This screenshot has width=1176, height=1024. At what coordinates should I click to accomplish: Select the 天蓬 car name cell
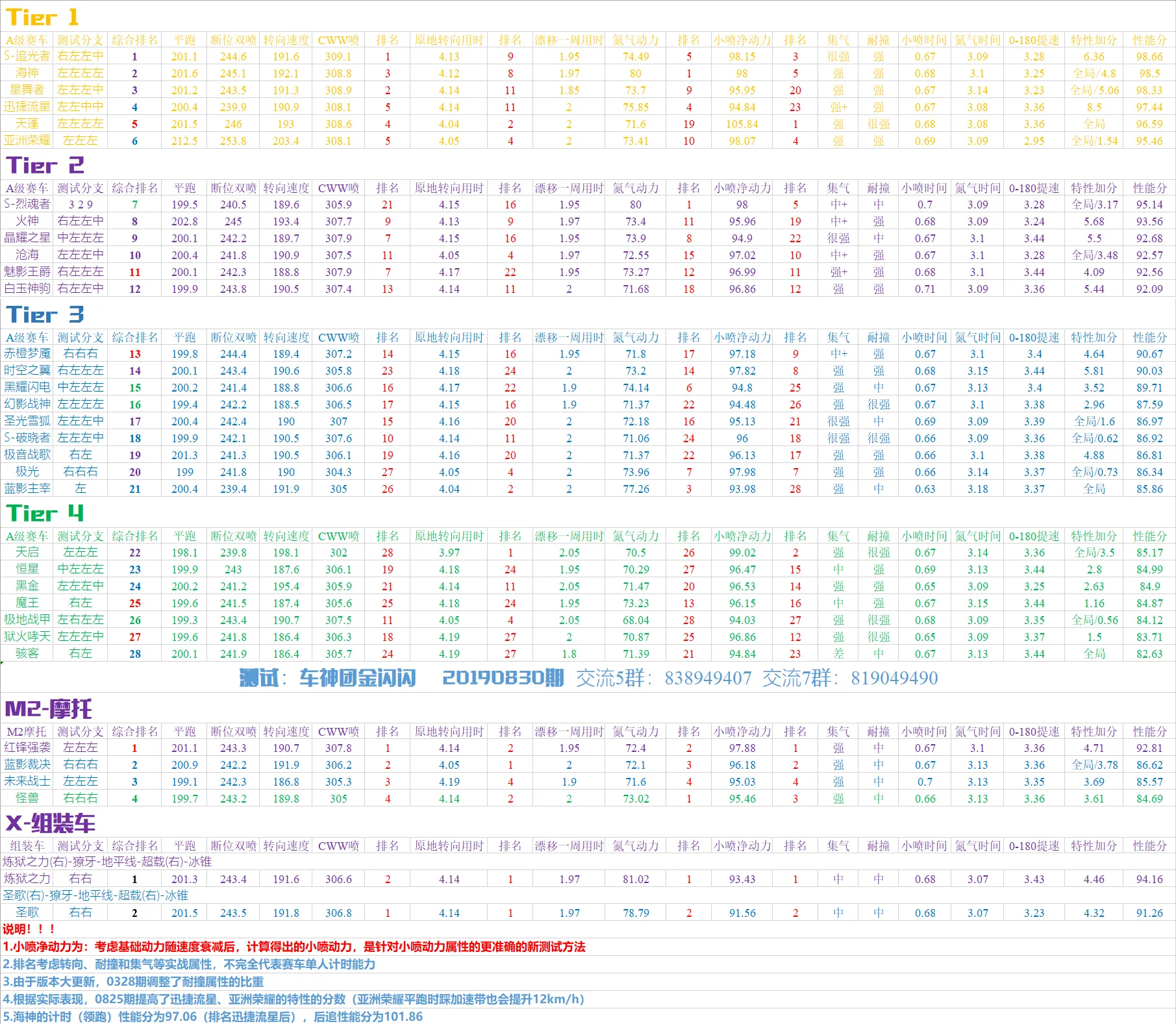coord(27,124)
